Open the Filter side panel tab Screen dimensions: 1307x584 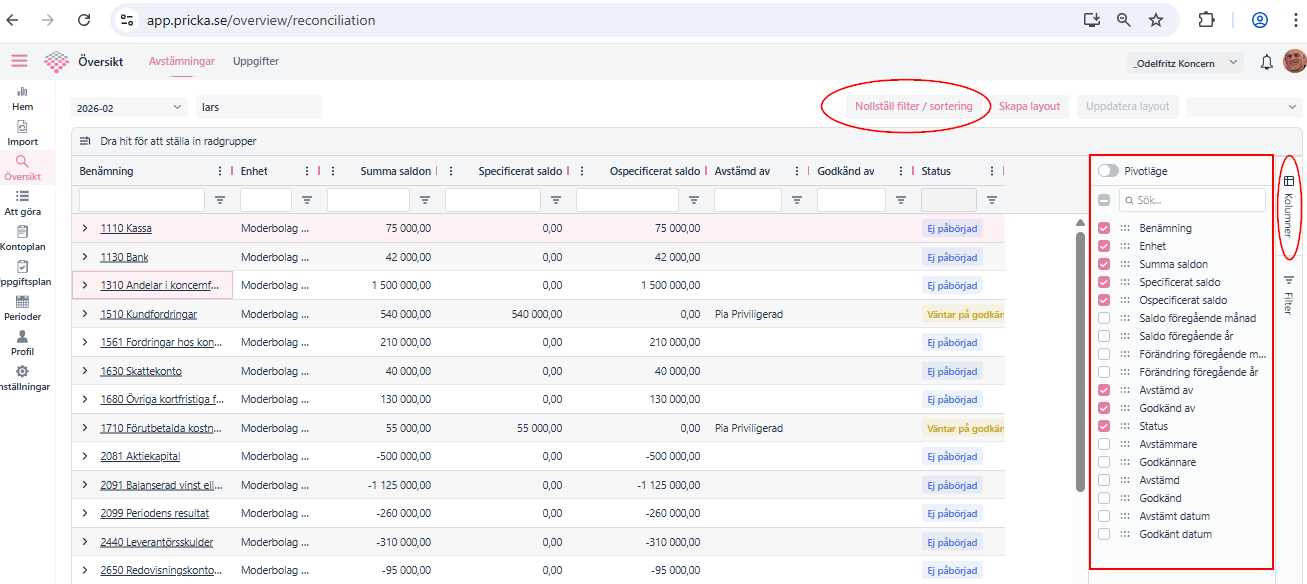[x=1288, y=294]
